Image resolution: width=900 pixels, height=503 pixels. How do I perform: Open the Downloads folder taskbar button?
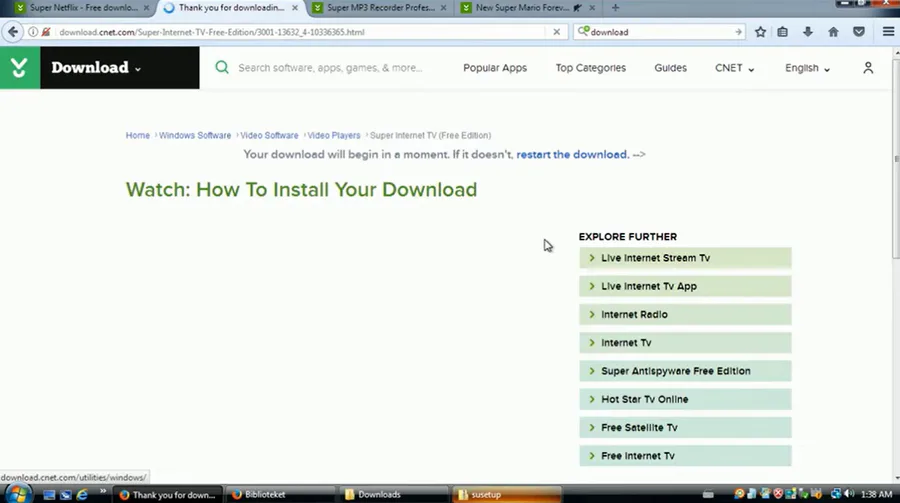pos(393,494)
